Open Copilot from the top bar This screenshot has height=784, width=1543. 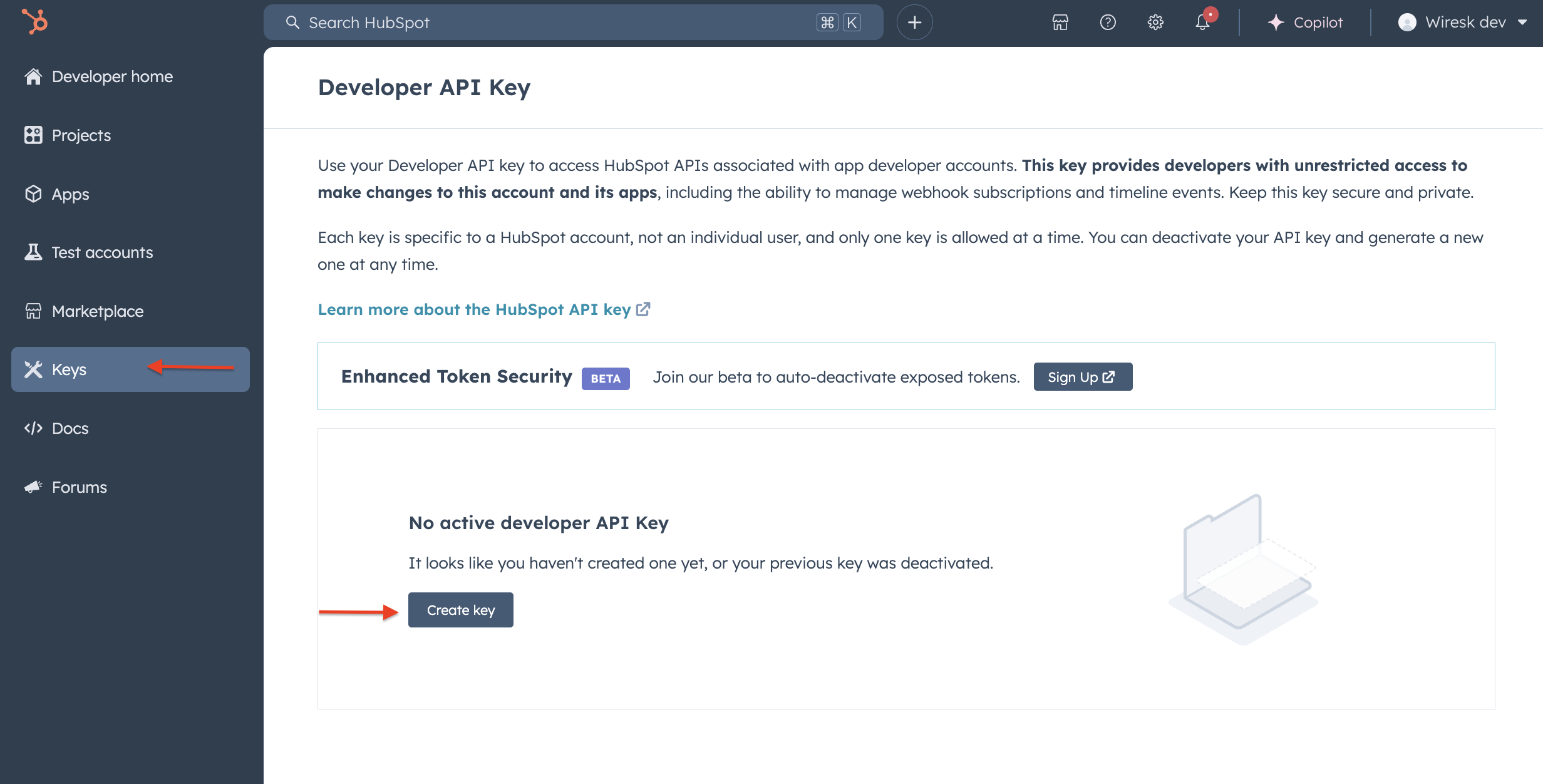(x=1305, y=23)
